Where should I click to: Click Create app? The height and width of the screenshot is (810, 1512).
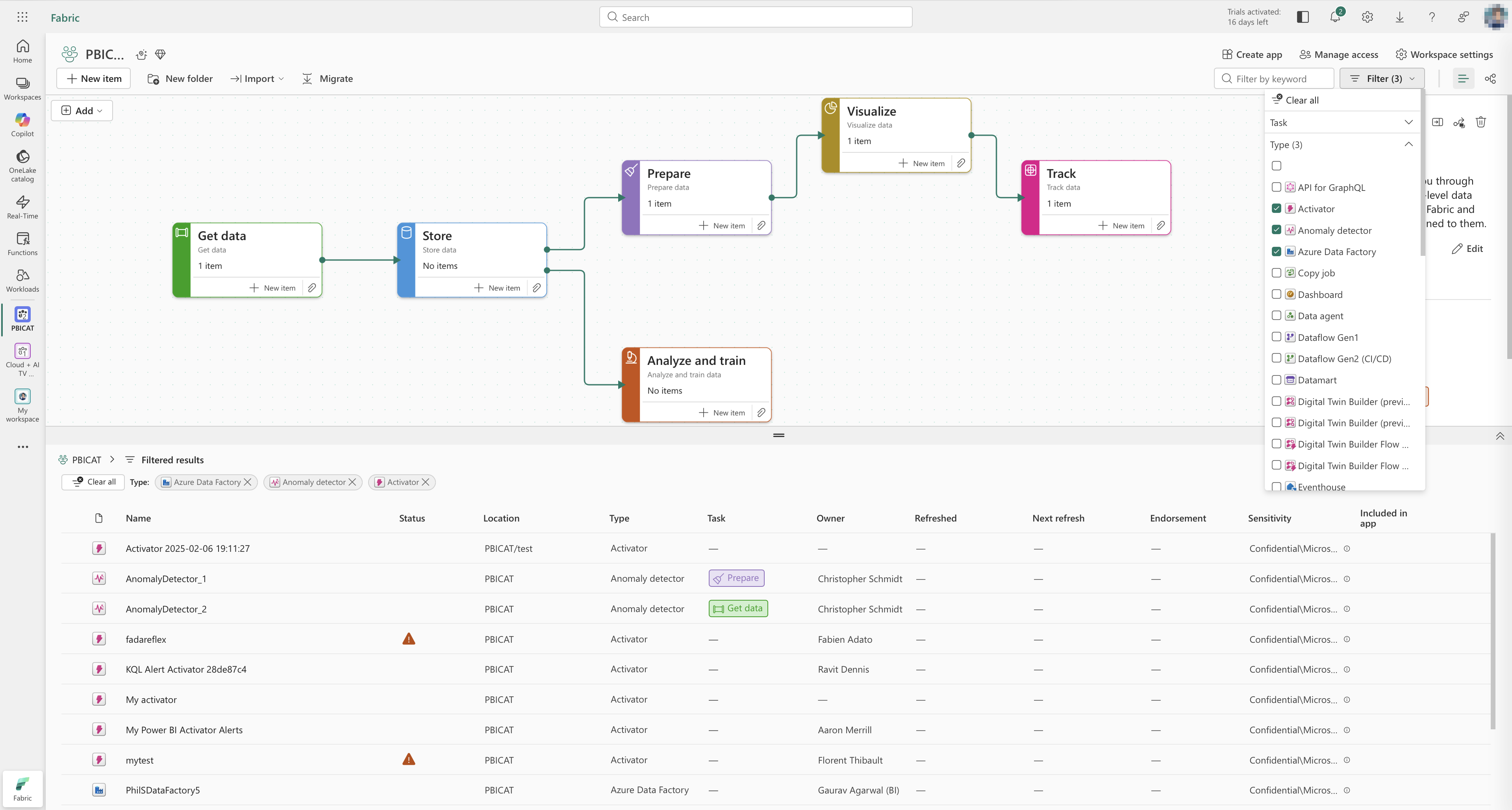point(1251,55)
